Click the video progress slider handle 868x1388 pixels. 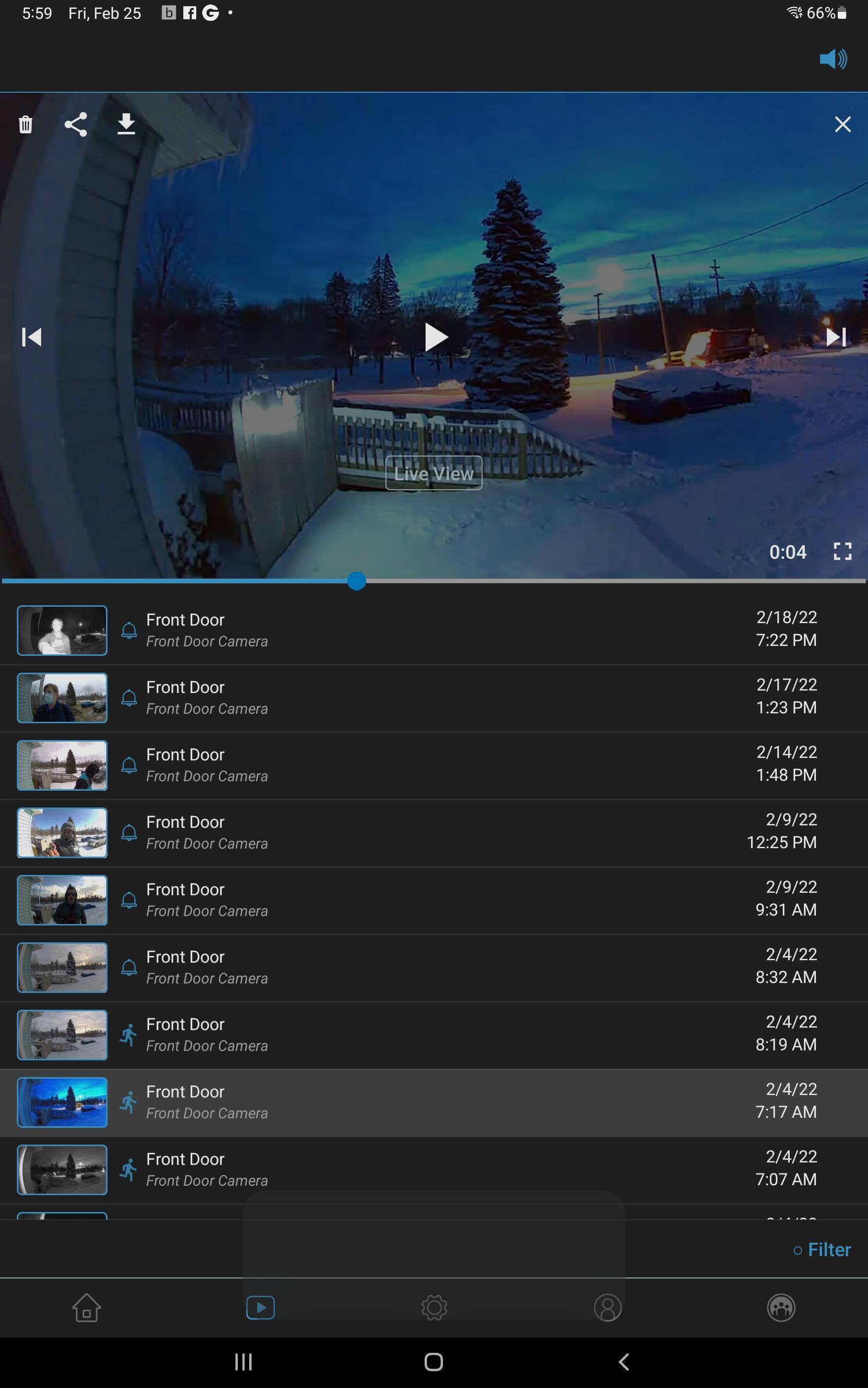(357, 581)
